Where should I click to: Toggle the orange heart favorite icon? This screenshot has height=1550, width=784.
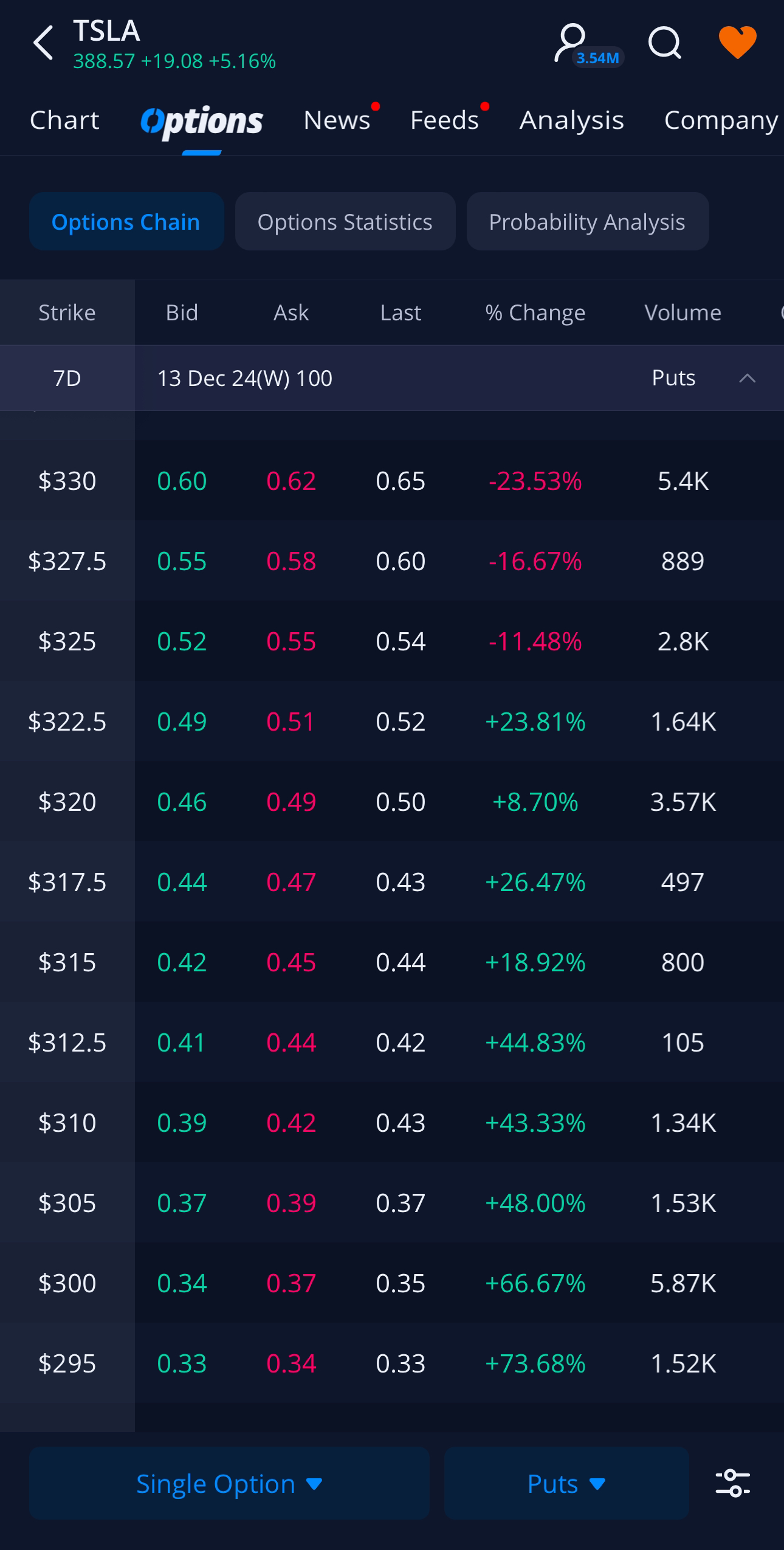(x=737, y=43)
